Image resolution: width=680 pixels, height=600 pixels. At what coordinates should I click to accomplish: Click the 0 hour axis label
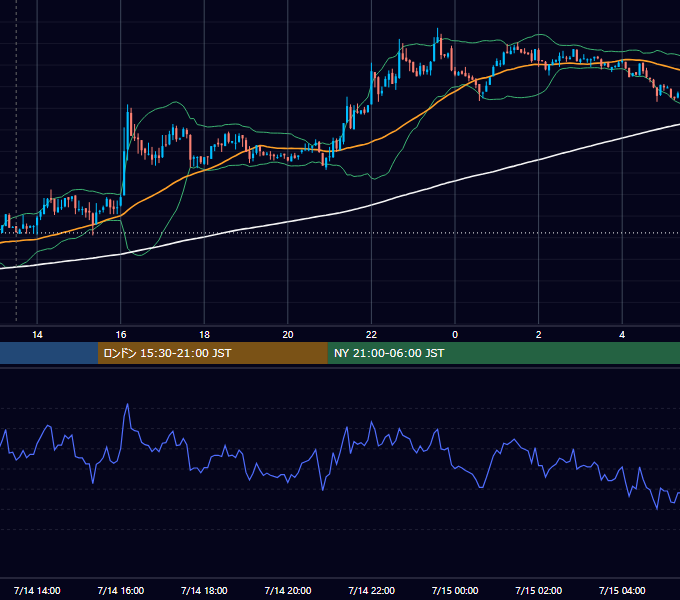coord(455,335)
